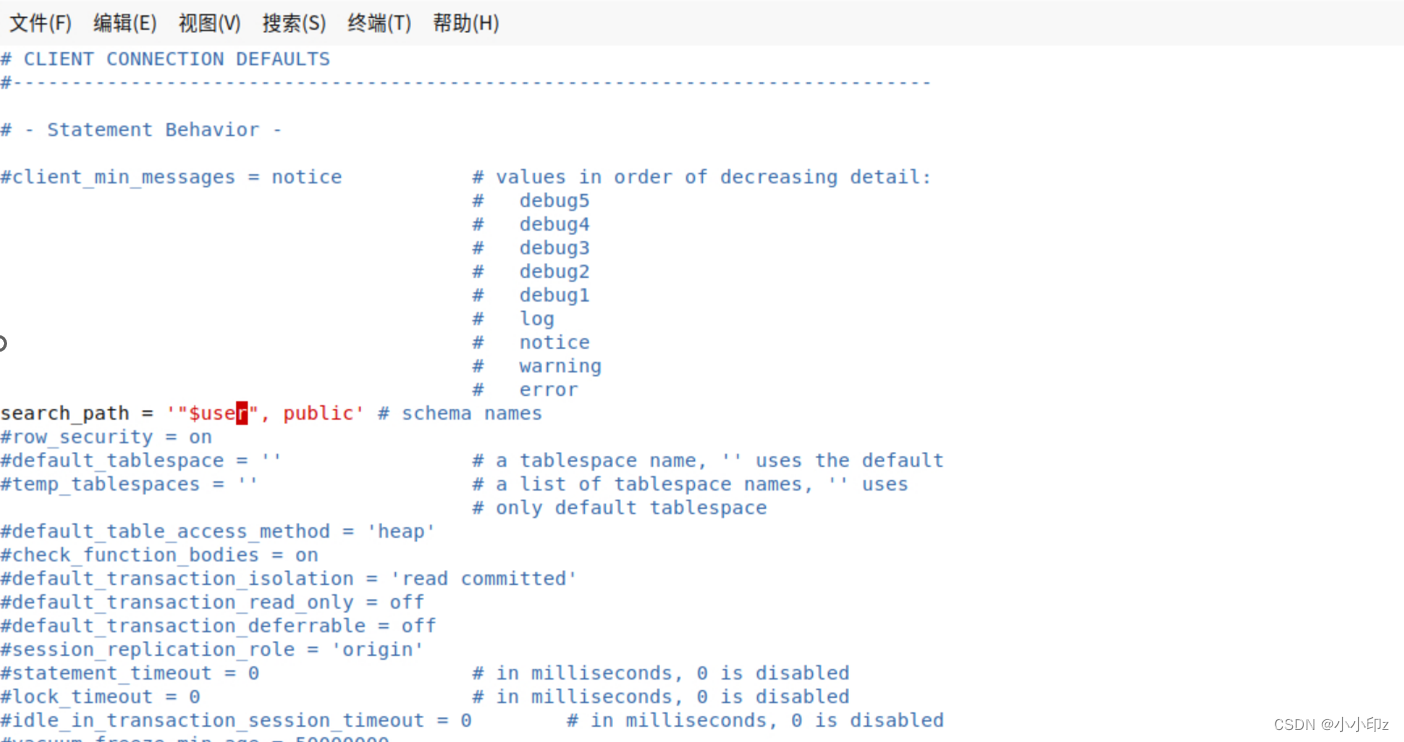Open the 文件(F) file menu
Screen dimensions: 1404x742
pyautogui.click(x=40, y=23)
